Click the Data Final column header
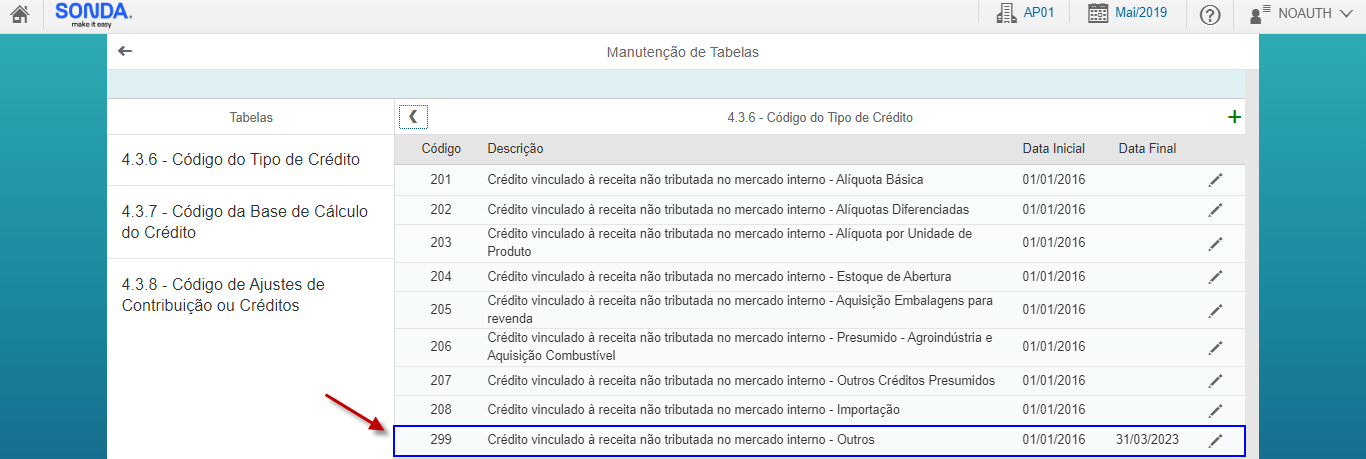The height and width of the screenshot is (459, 1366). 1147,149
